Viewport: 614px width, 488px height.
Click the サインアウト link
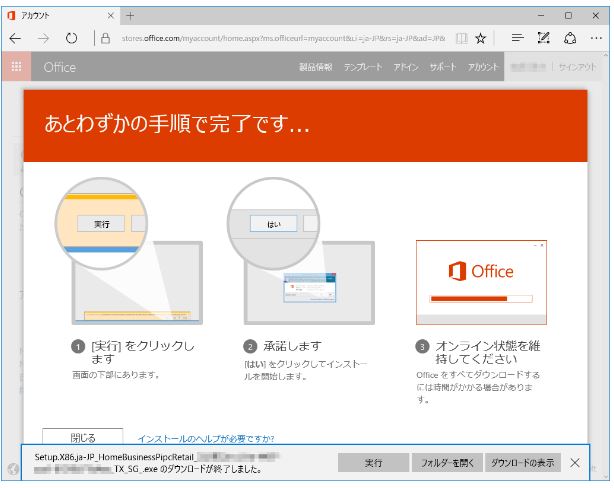pyautogui.click(x=577, y=67)
